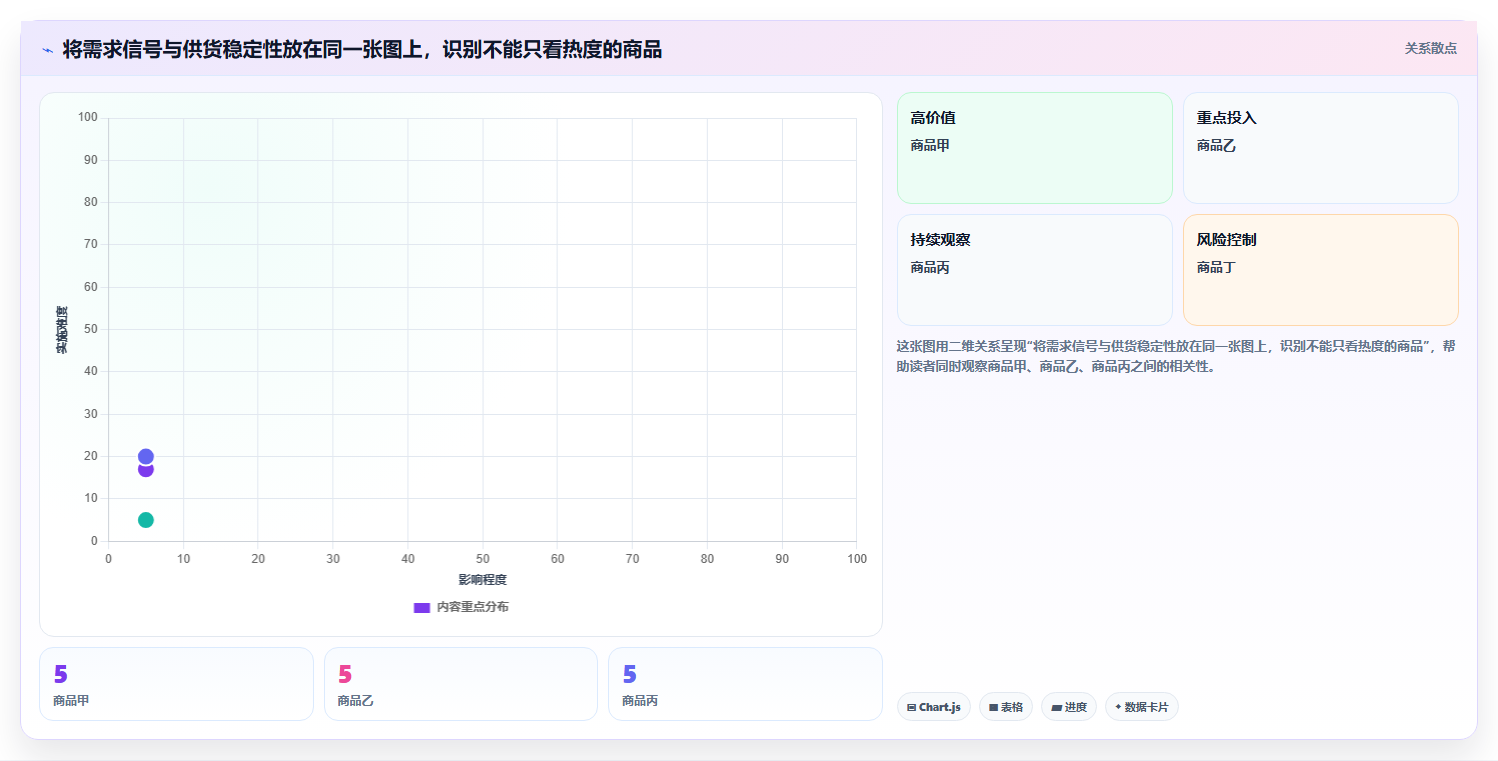The height and width of the screenshot is (761, 1498).
Task: Click the blue scatter point near value 20
Action: [146, 457]
